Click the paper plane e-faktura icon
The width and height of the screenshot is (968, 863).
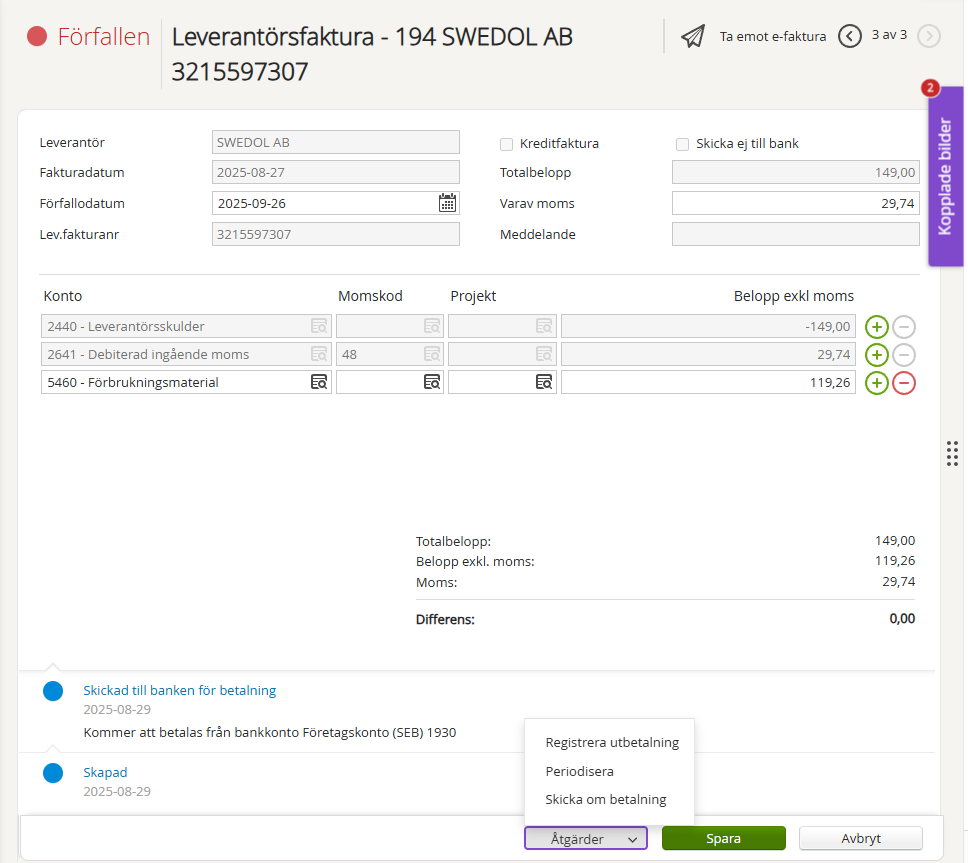coord(693,37)
